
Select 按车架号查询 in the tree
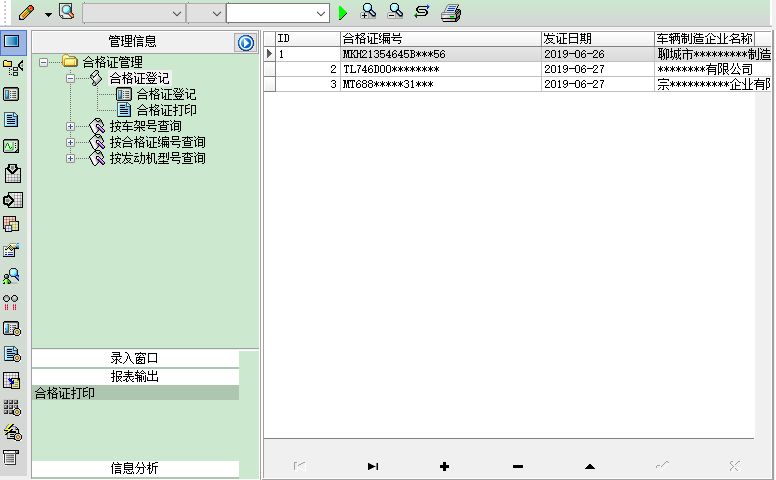click(146, 126)
